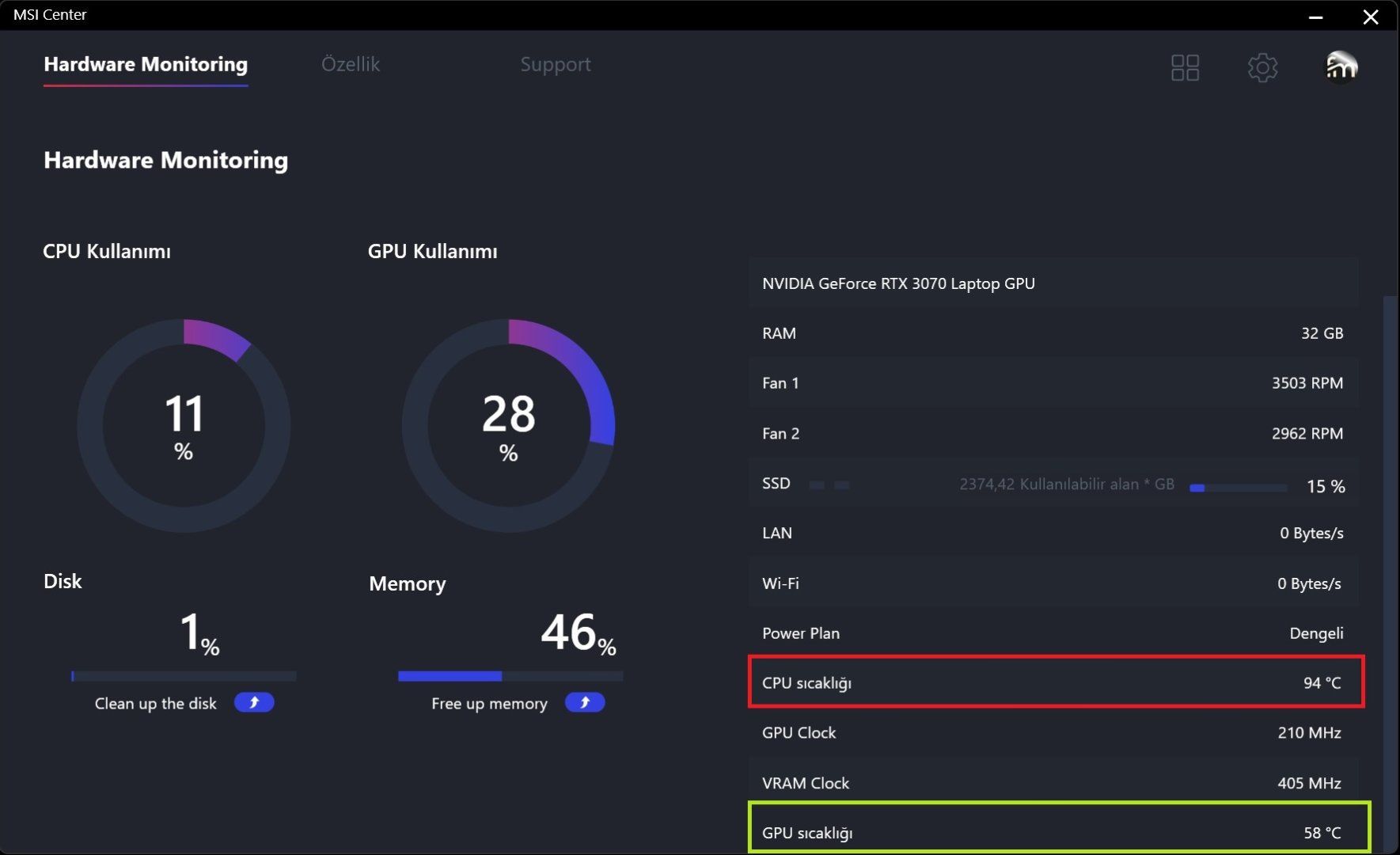Select the Fan 1 RPM row
The image size is (1400, 855).
click(x=1053, y=382)
